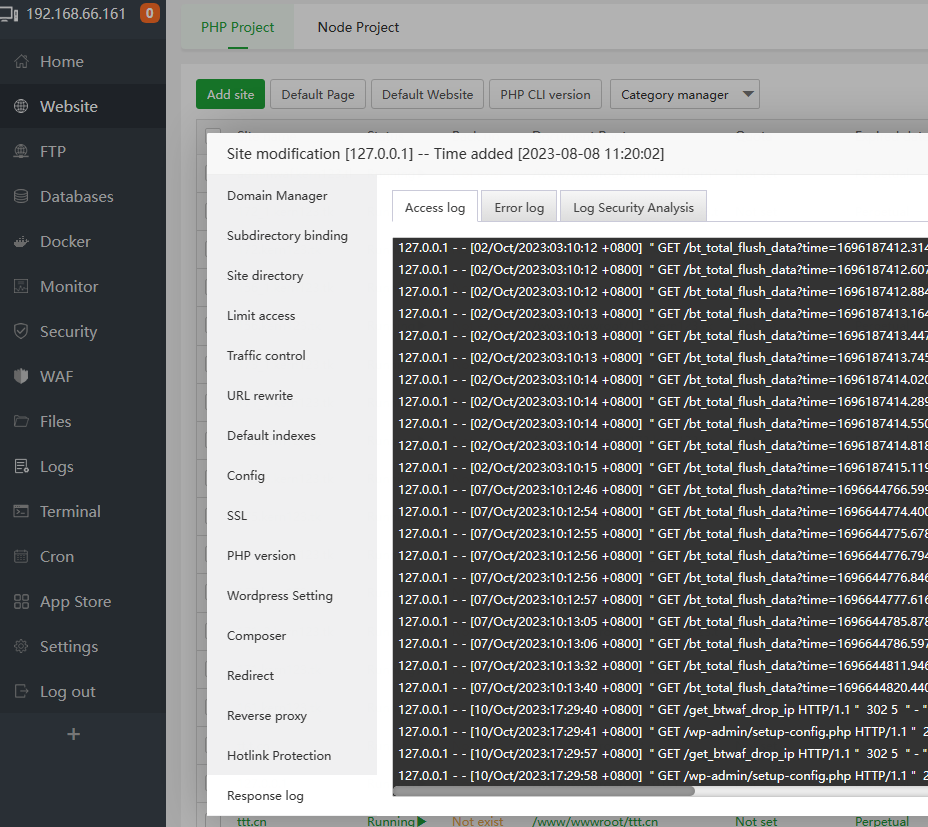Click the Files folder icon
The image size is (928, 827).
pyautogui.click(x=21, y=421)
